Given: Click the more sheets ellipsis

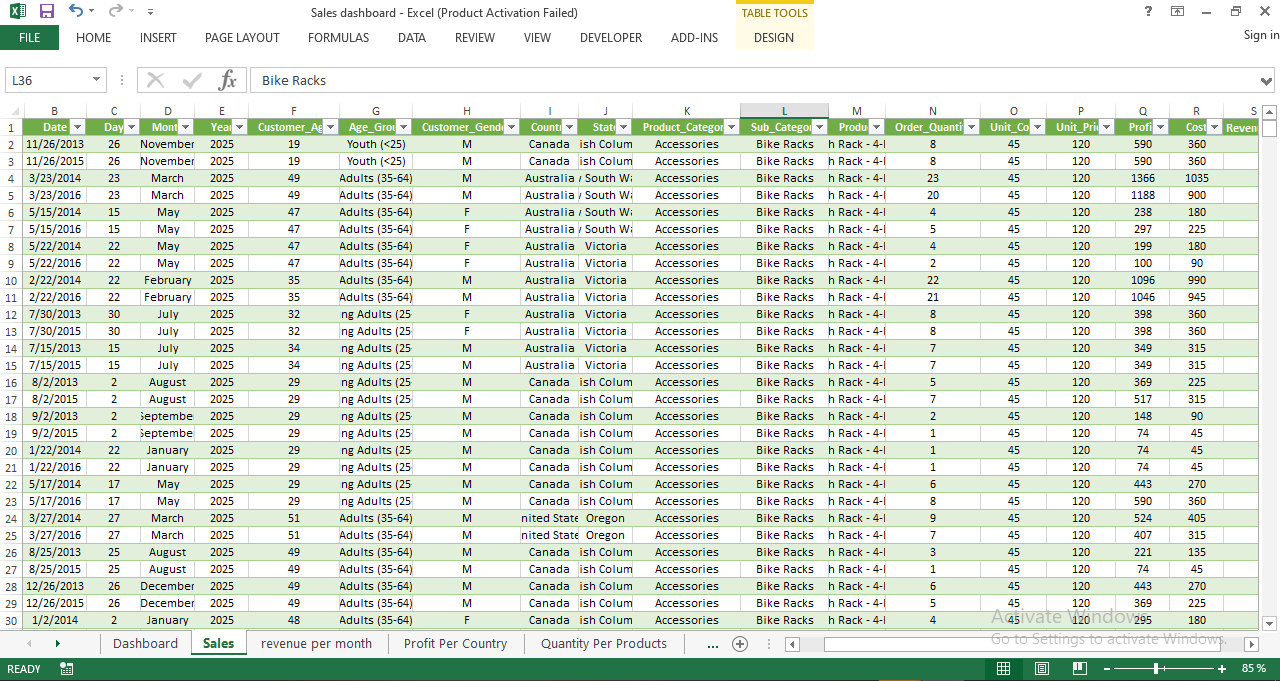Looking at the screenshot, I should coord(712,644).
